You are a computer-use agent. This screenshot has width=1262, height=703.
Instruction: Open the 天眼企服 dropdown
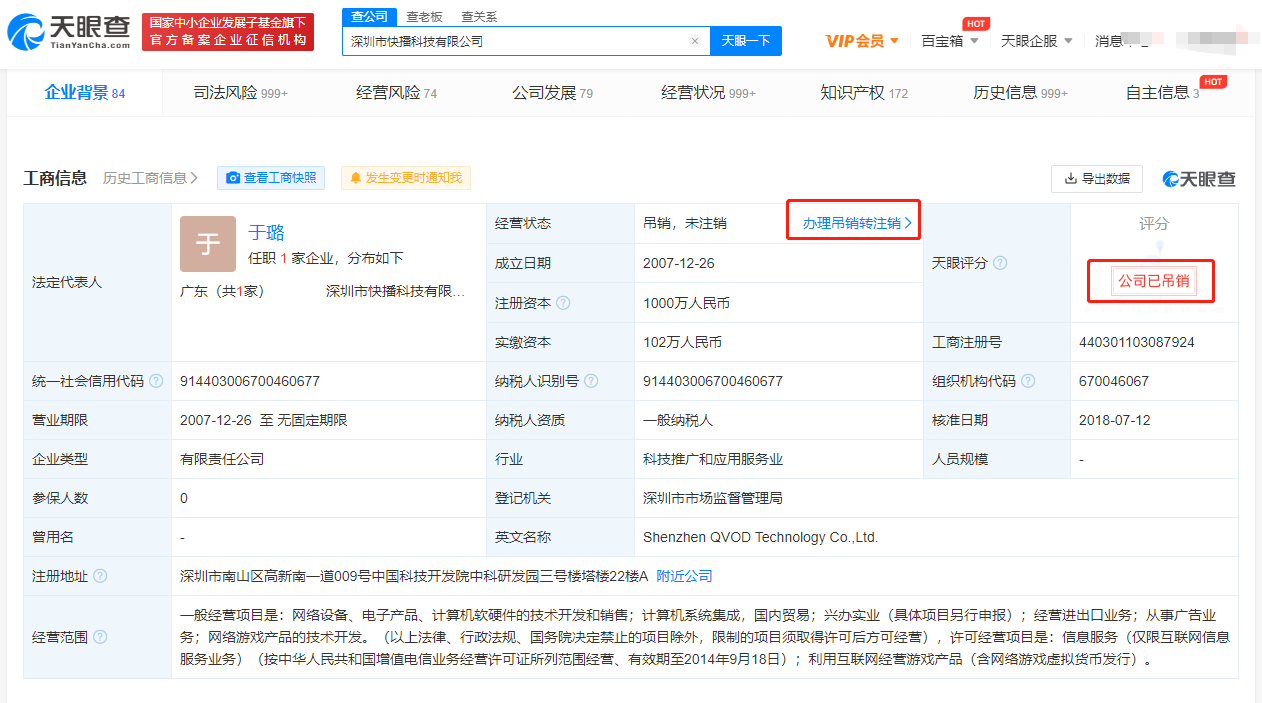tap(1036, 41)
